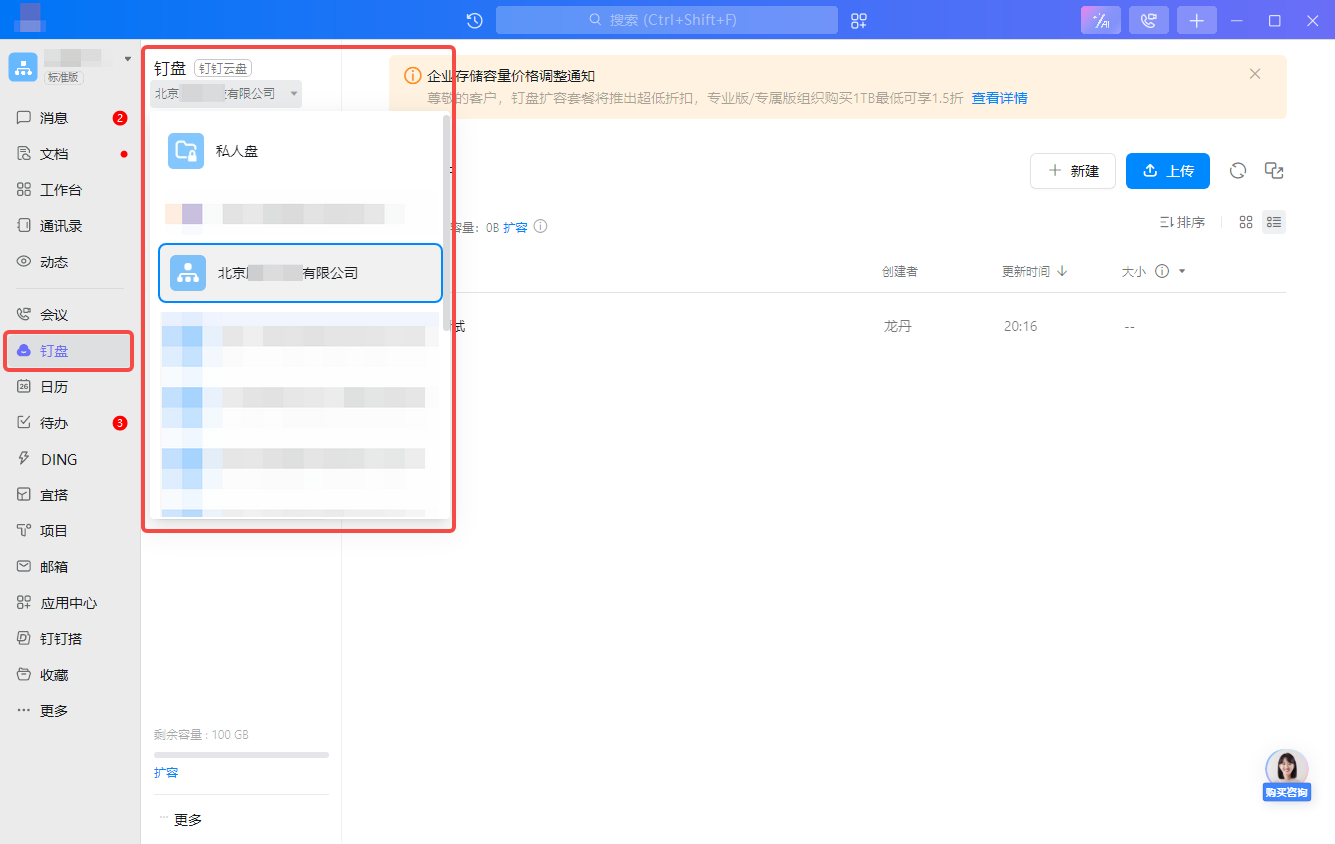This screenshot has width=1335, height=844.
Task: Click the orange info icon in the banner
Action: (x=412, y=76)
